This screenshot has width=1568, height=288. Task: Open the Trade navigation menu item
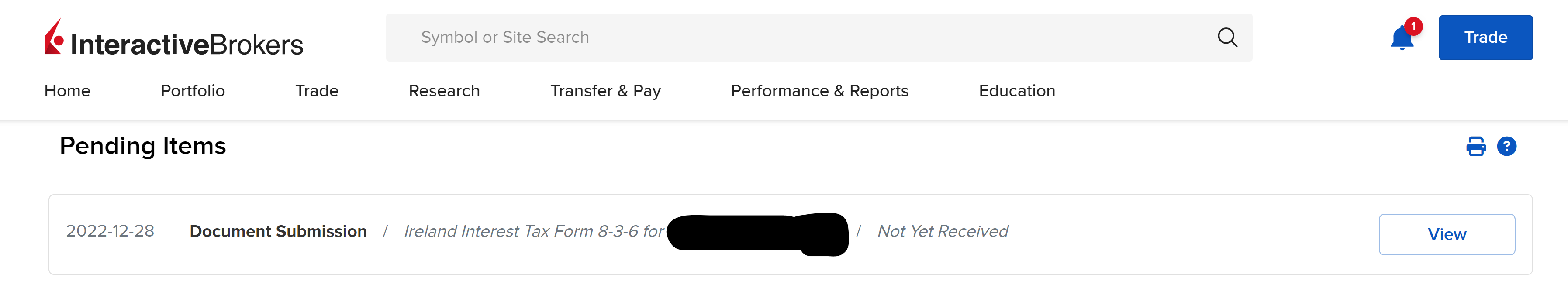tap(317, 91)
